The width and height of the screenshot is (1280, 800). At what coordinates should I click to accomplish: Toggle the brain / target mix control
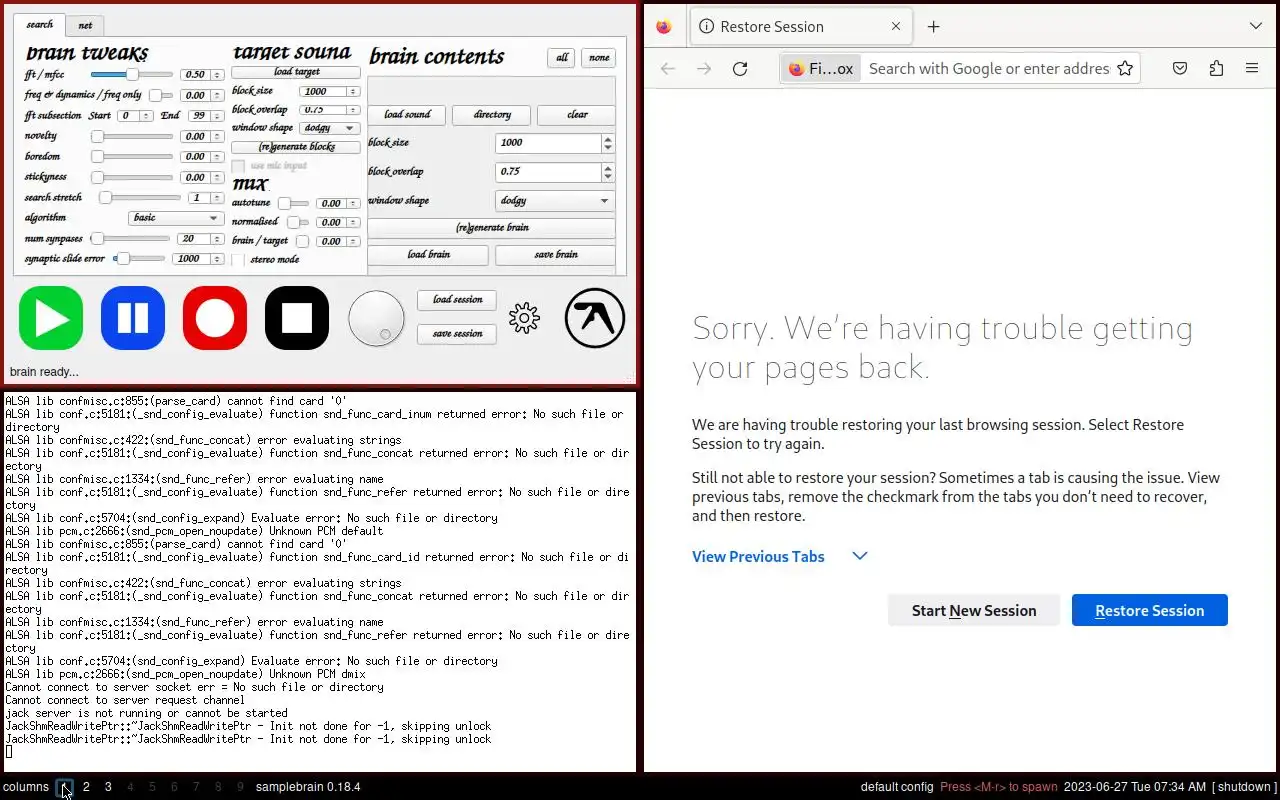point(302,241)
